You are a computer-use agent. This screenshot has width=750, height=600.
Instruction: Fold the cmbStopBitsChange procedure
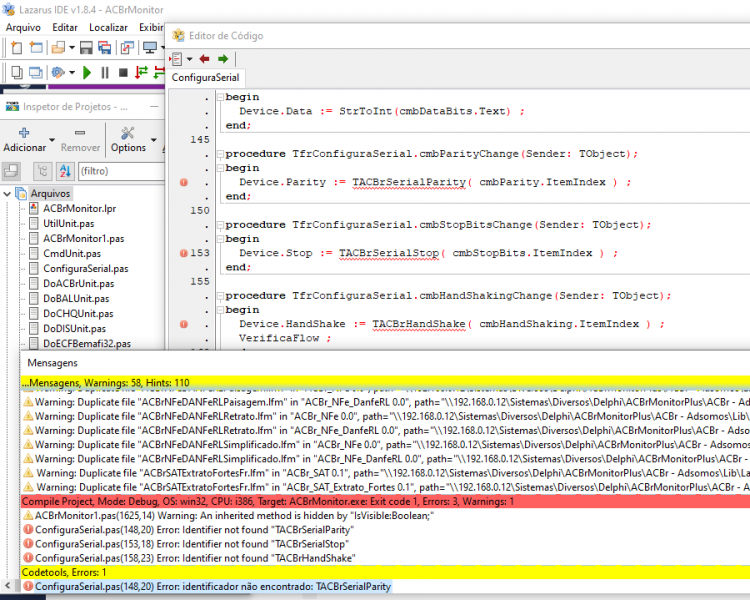[221, 225]
